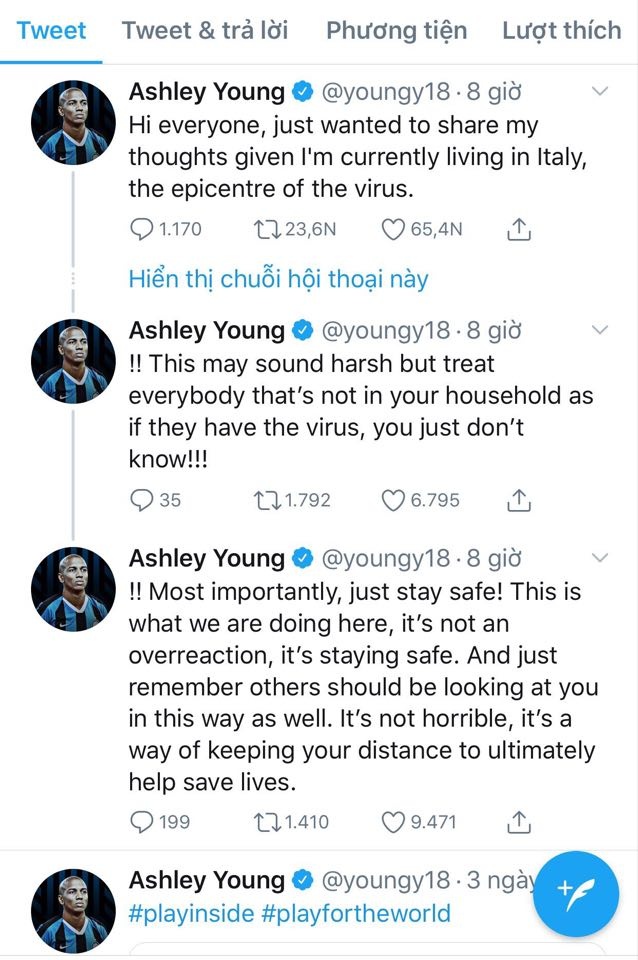The image size is (638, 960).
Task: Expand options on the second tweet
Action: click(x=600, y=329)
